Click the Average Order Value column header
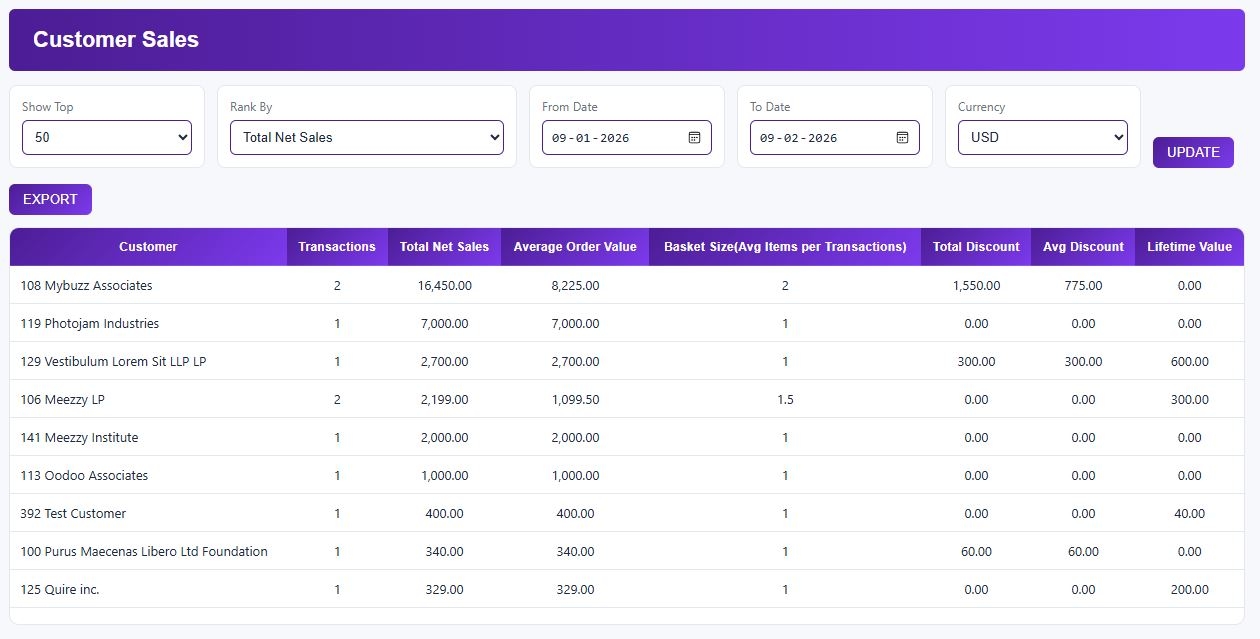Screen dimensions: 1260x639 [x=574, y=247]
